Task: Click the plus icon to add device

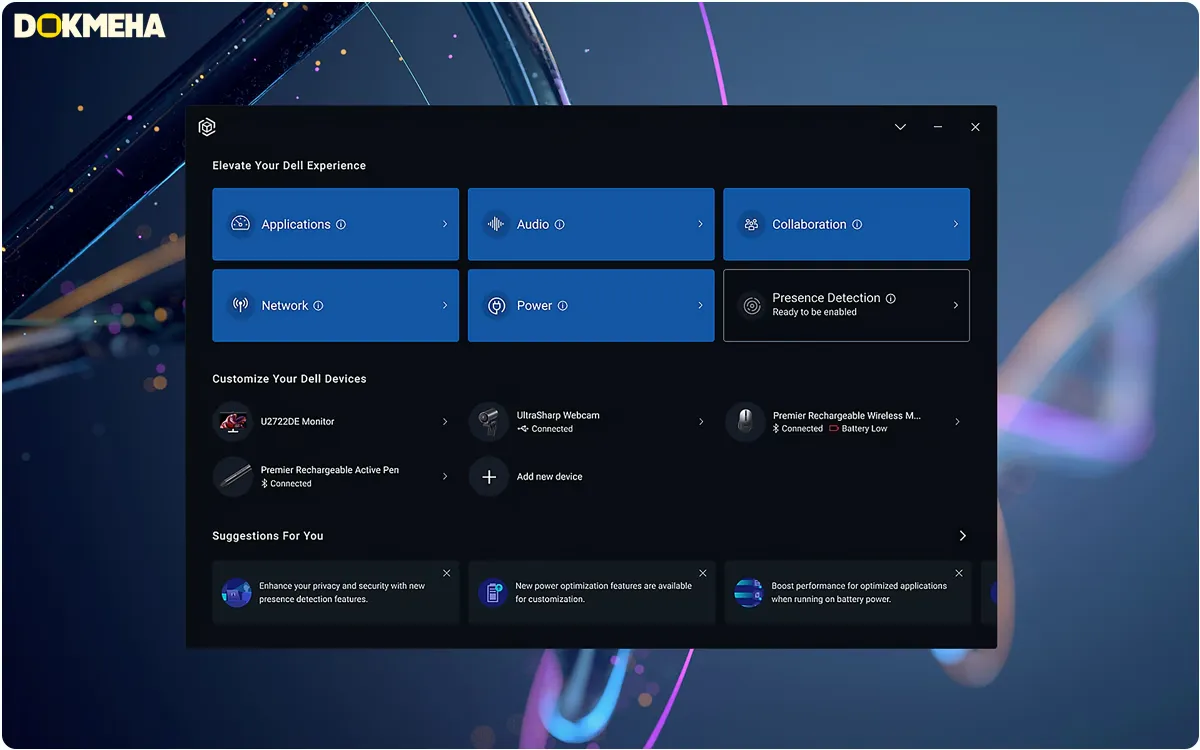Action: click(489, 477)
